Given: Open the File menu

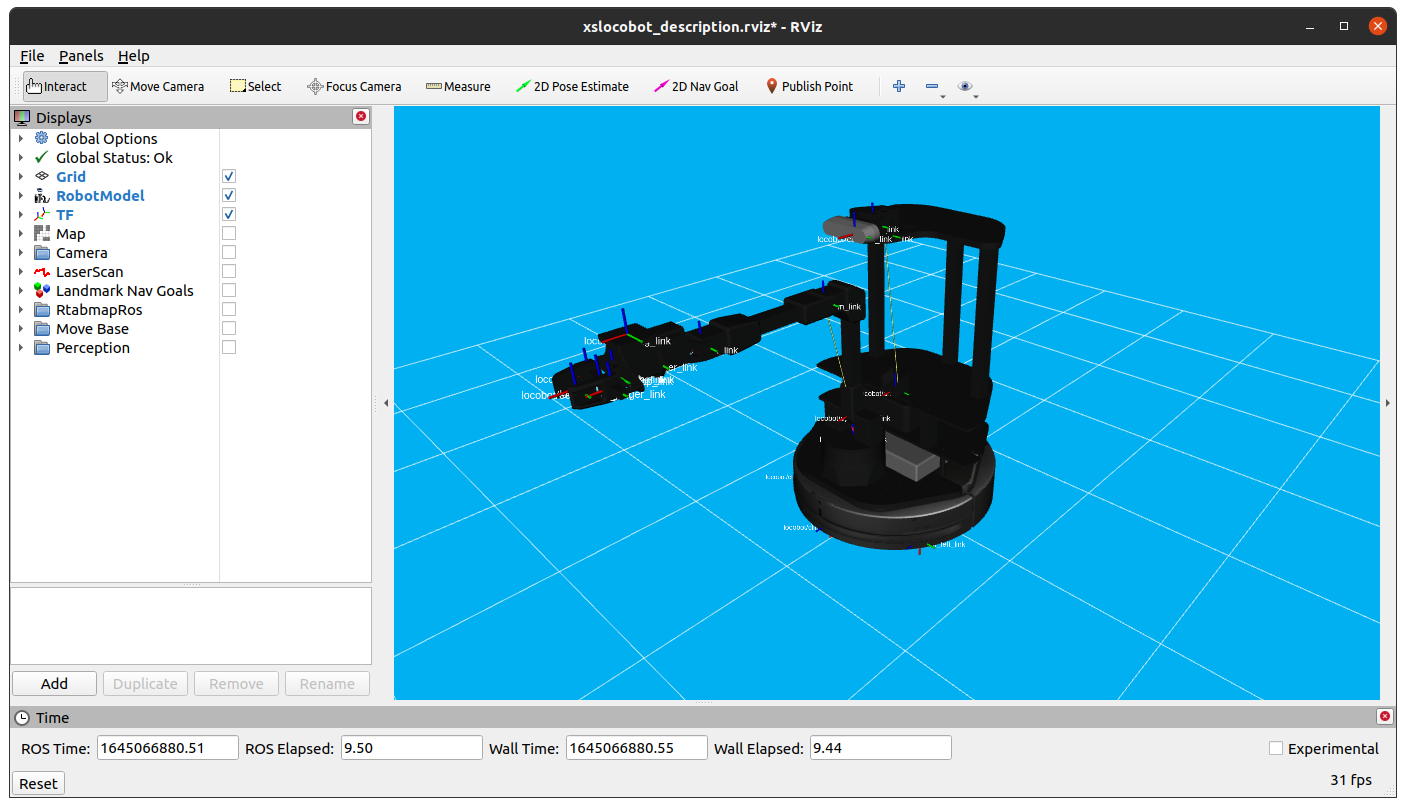Looking at the screenshot, I should (32, 56).
